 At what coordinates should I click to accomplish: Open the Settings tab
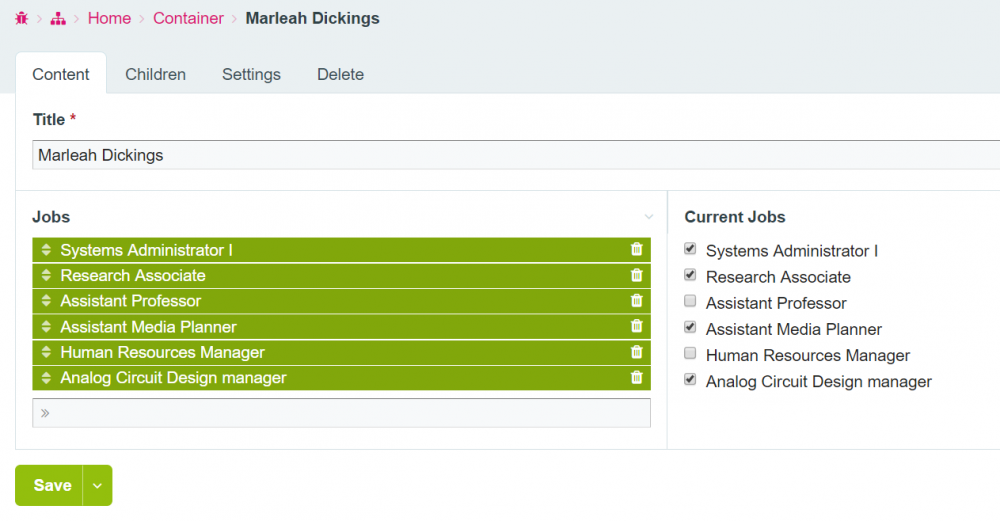[x=251, y=74]
